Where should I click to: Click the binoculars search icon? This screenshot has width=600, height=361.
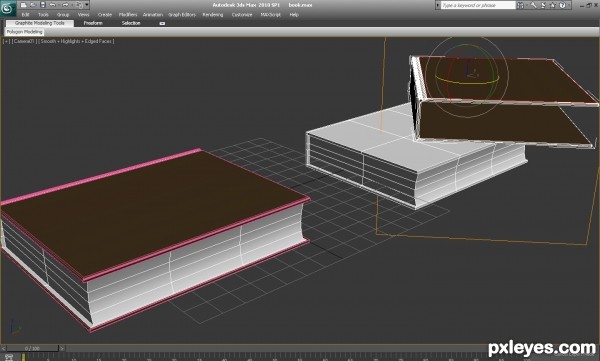coord(520,5)
